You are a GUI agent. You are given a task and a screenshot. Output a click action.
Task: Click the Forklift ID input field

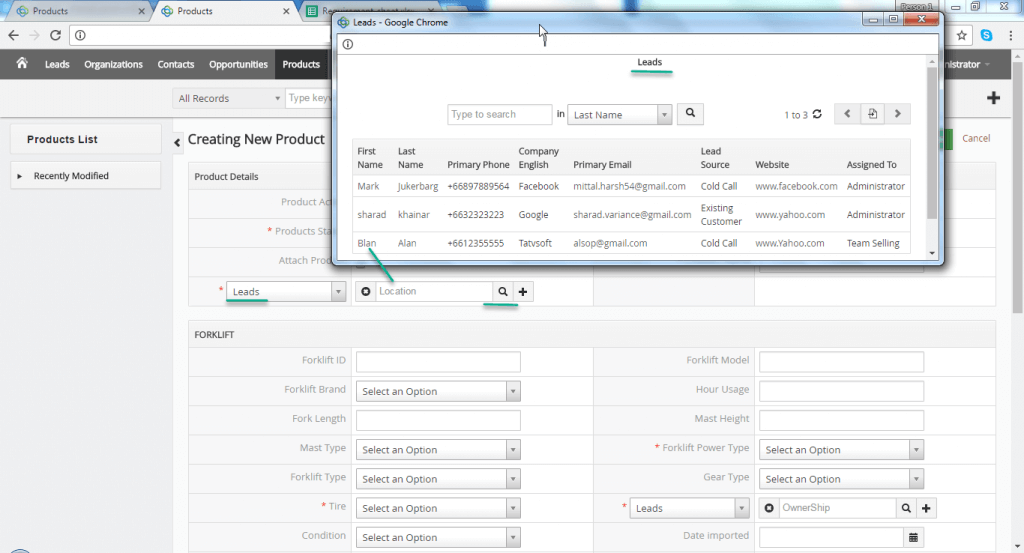coord(438,361)
